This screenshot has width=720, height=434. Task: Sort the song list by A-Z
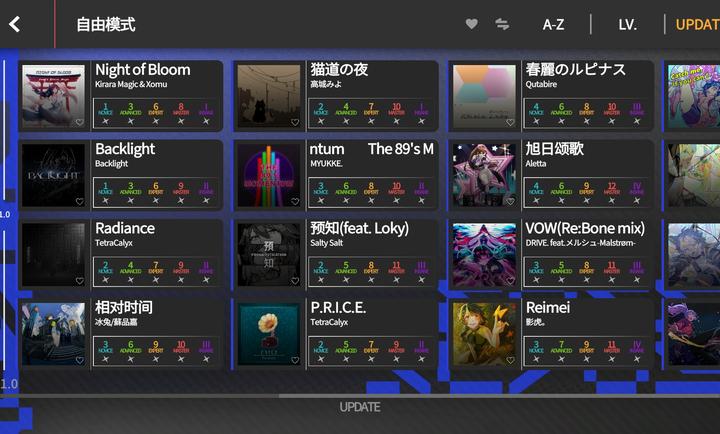click(553, 24)
